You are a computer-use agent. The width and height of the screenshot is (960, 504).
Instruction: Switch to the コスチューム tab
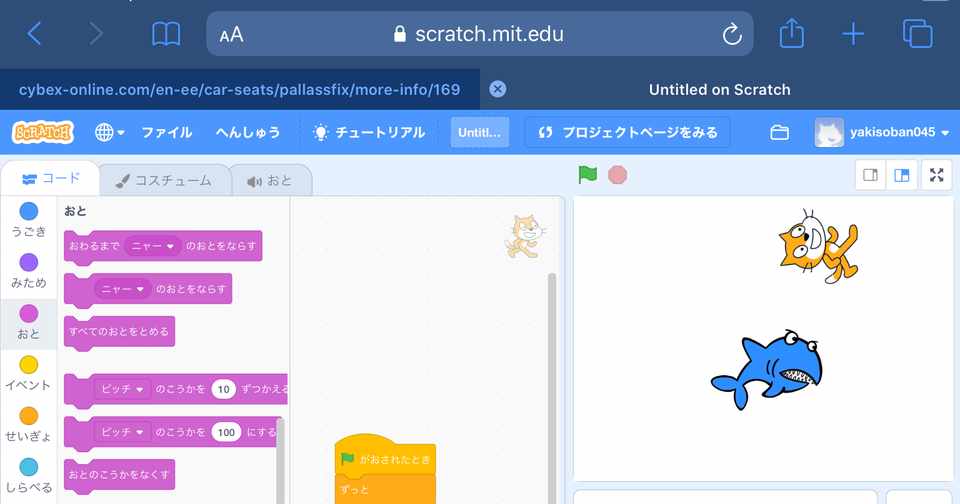pos(164,181)
